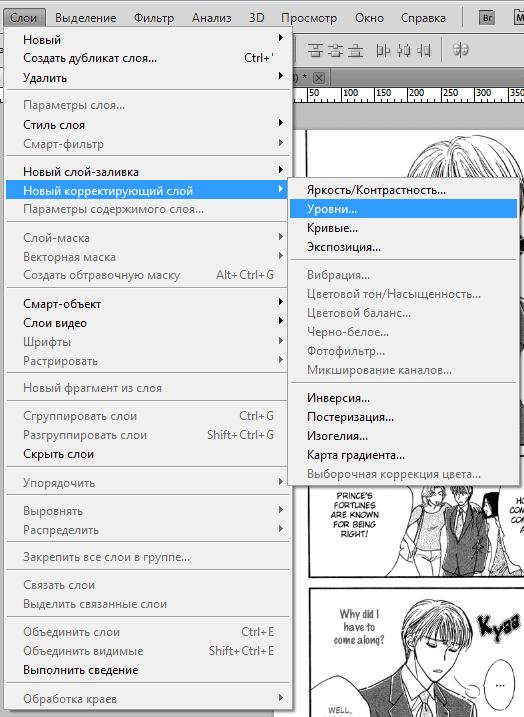Click the Distribute horizontal centers icon
The height and width of the screenshot is (717, 524).
403,50
